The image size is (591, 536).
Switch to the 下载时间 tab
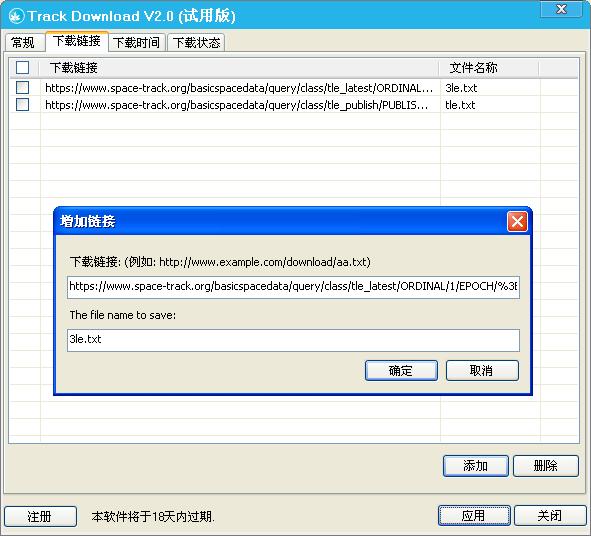pos(136,42)
